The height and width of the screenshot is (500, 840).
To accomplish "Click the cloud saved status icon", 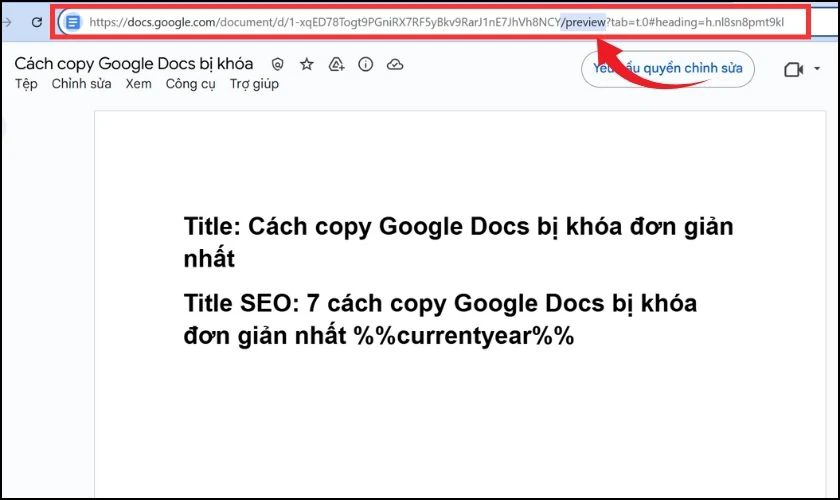I will (x=395, y=64).
